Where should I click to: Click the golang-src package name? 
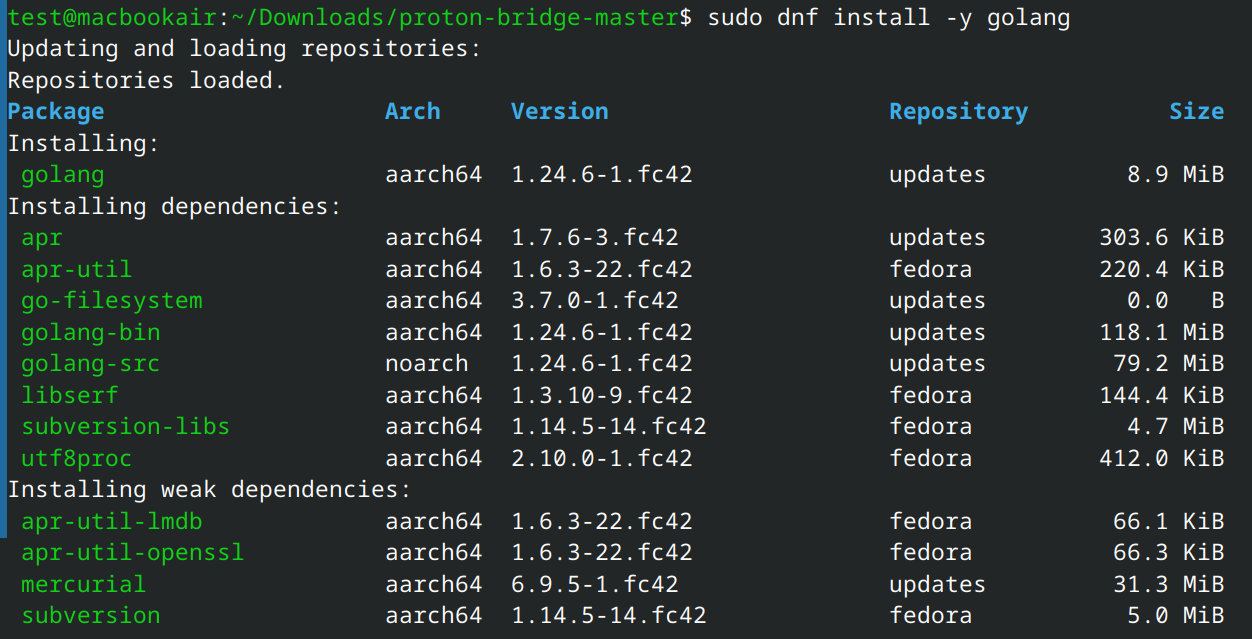(90, 364)
